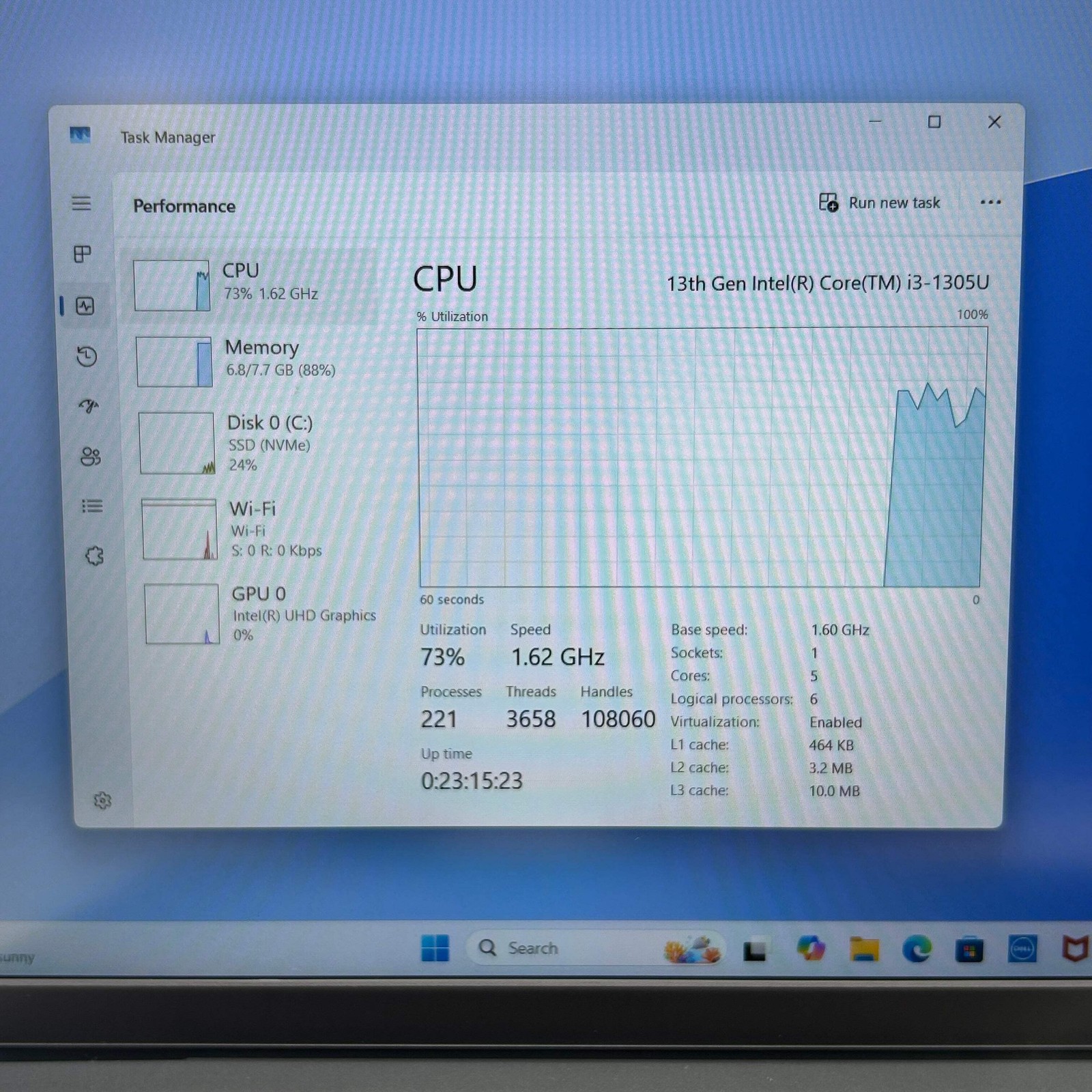This screenshot has height=1092, width=1092.
Task: Click the 108060 handles value
Action: [618, 719]
